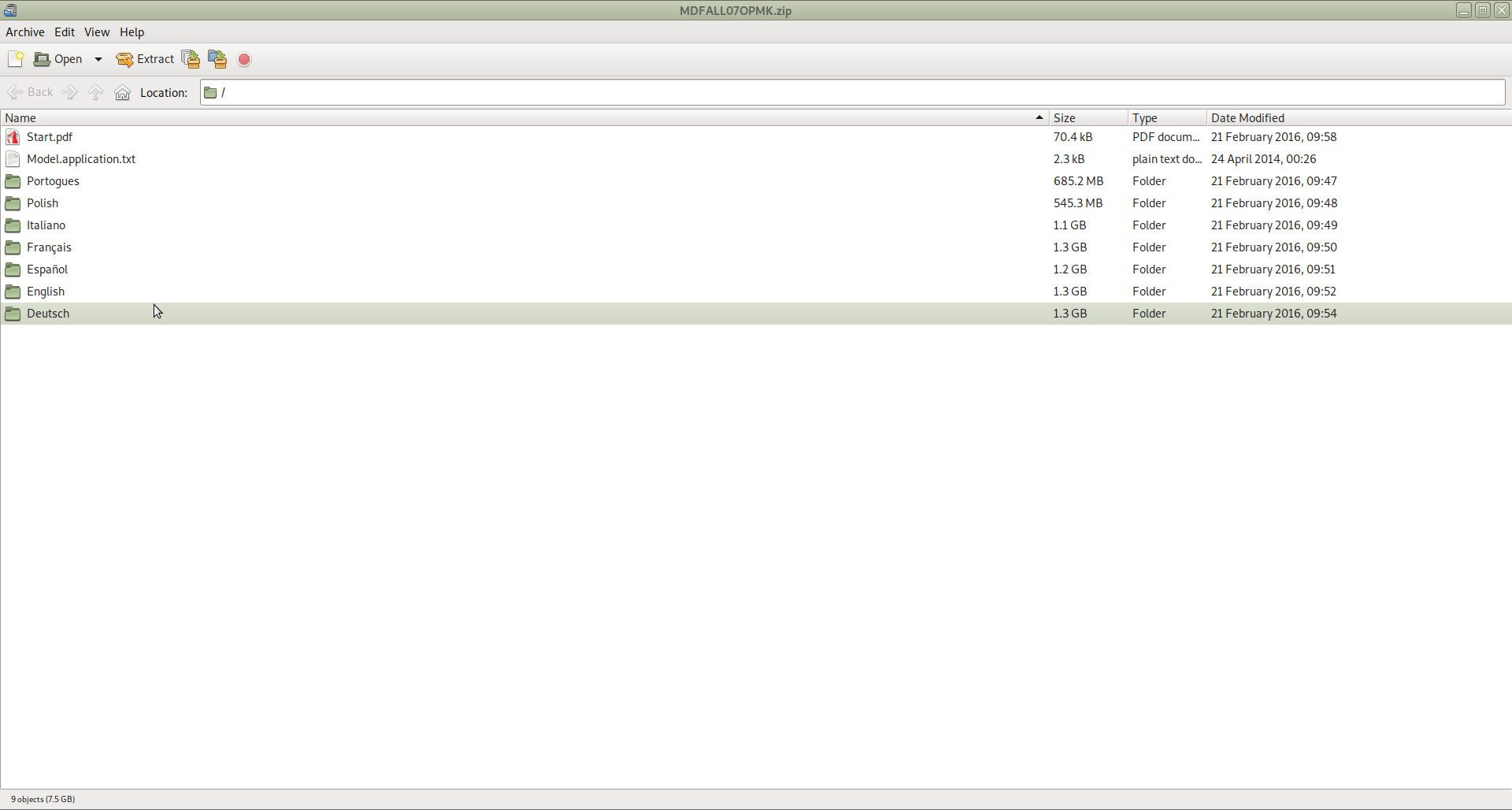Image resolution: width=1512 pixels, height=810 pixels.
Task: Expand the Open recent archives dropdown arrow
Action: (98, 59)
